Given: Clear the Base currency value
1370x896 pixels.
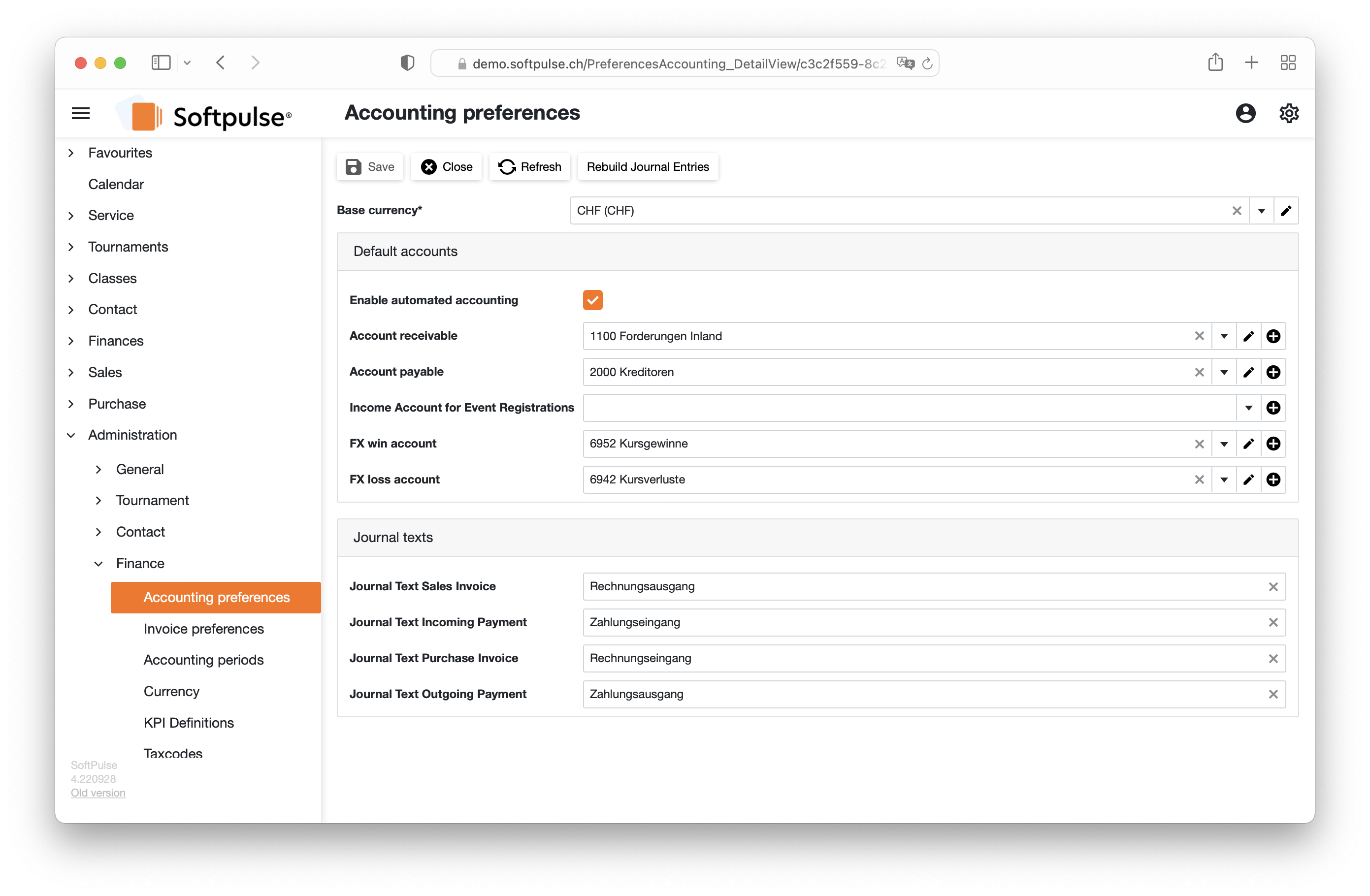Looking at the screenshot, I should click(x=1237, y=211).
